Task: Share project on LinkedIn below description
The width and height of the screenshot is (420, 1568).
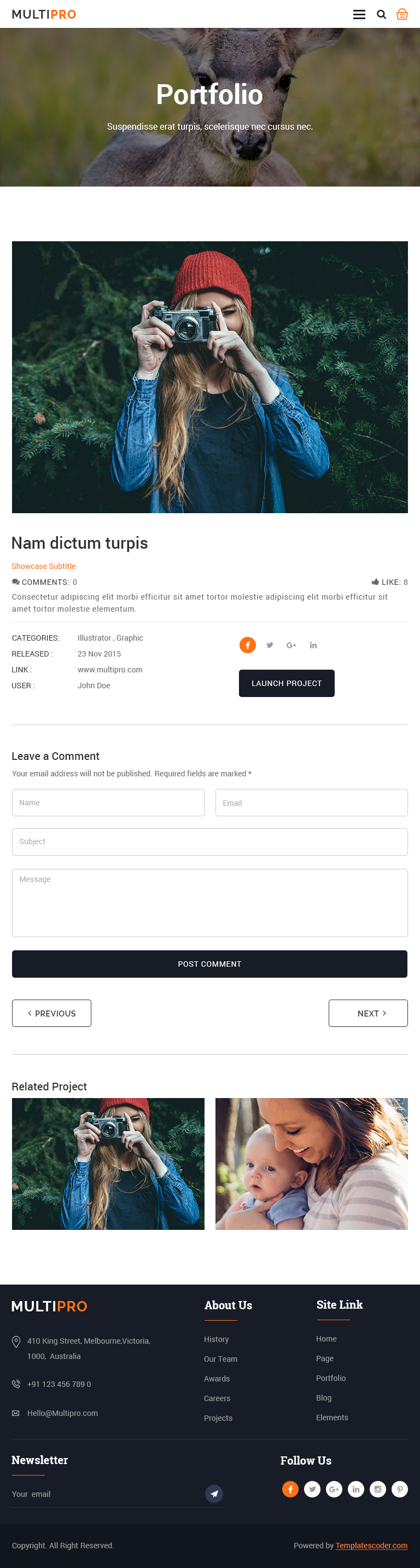Action: click(313, 644)
